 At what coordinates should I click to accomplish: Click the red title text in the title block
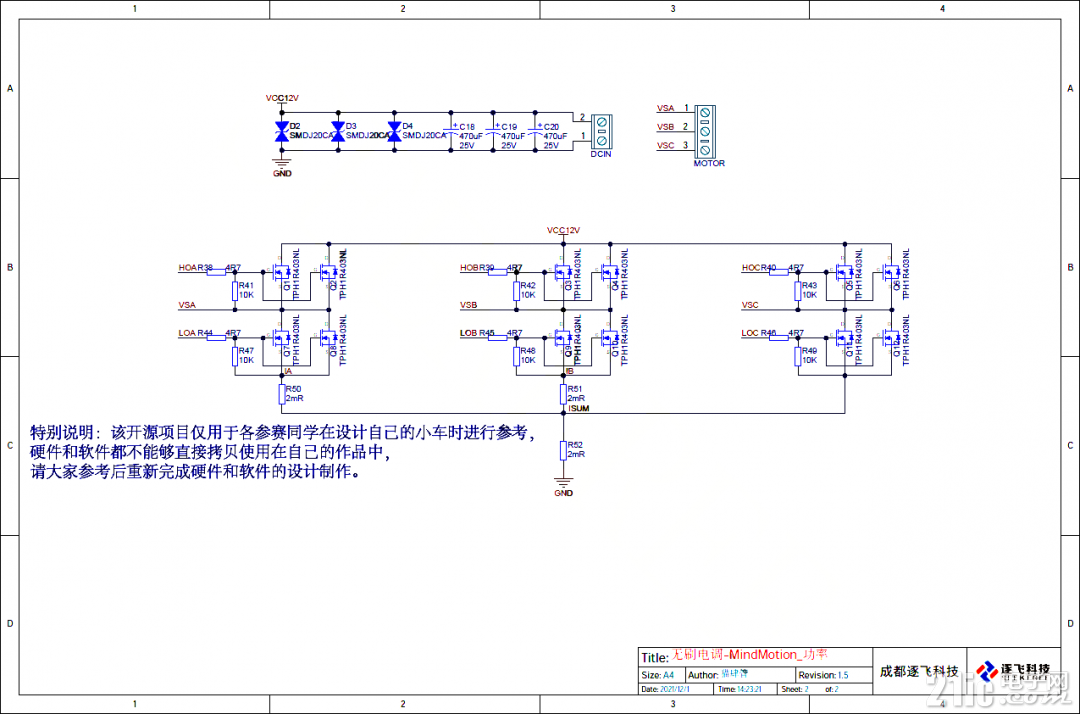[x=750, y=655]
